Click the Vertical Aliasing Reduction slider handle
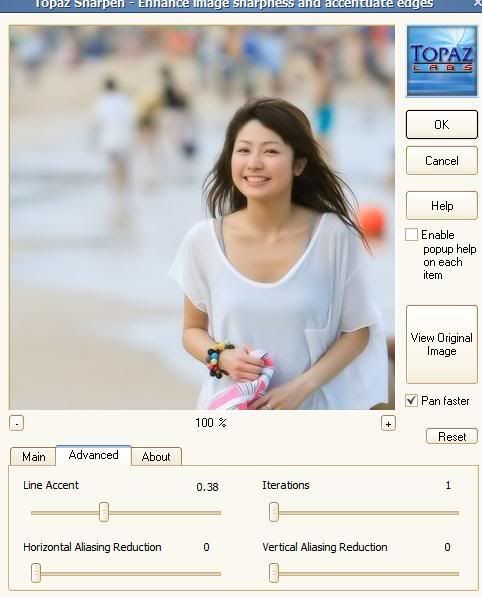 point(274,573)
